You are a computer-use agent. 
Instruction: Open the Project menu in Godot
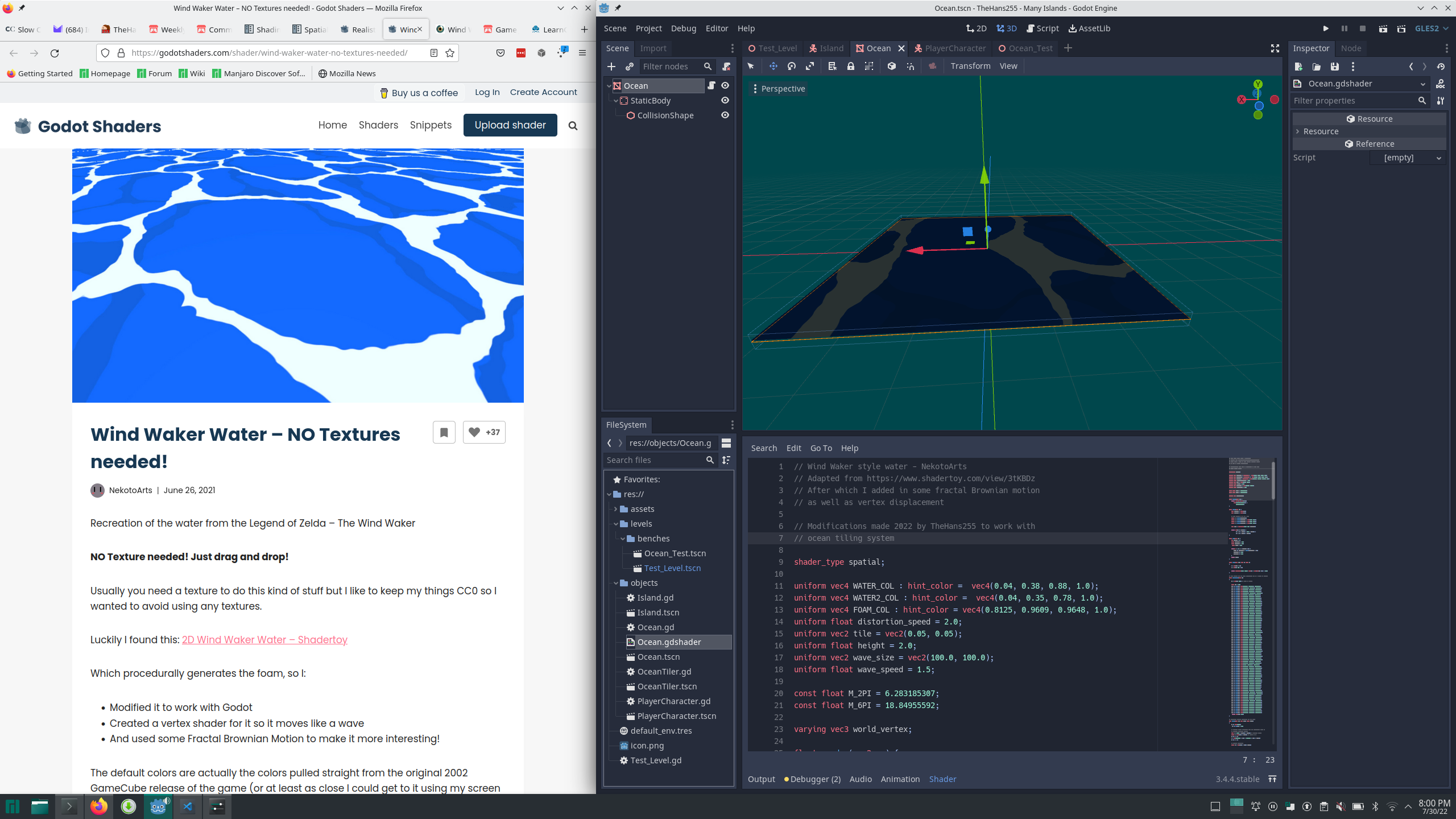coord(648,28)
